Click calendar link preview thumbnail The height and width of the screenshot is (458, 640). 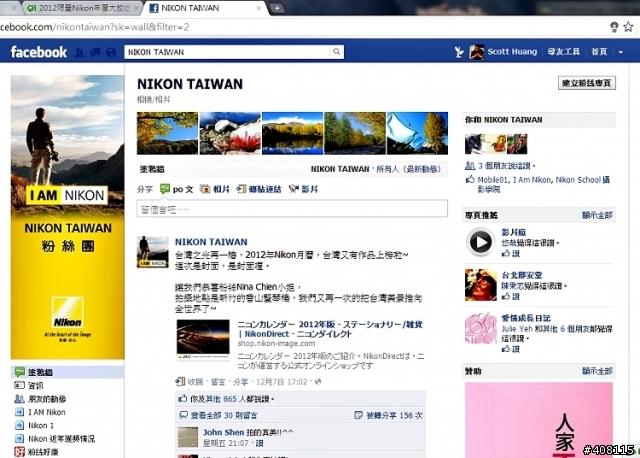point(203,340)
